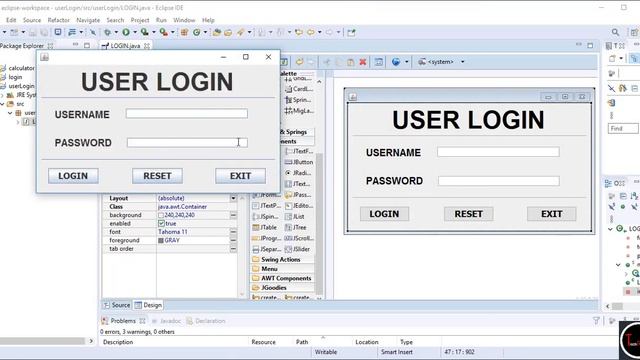Select calculator project in Package Explorer
Screen dimensions: 640x360
pos(17,68)
